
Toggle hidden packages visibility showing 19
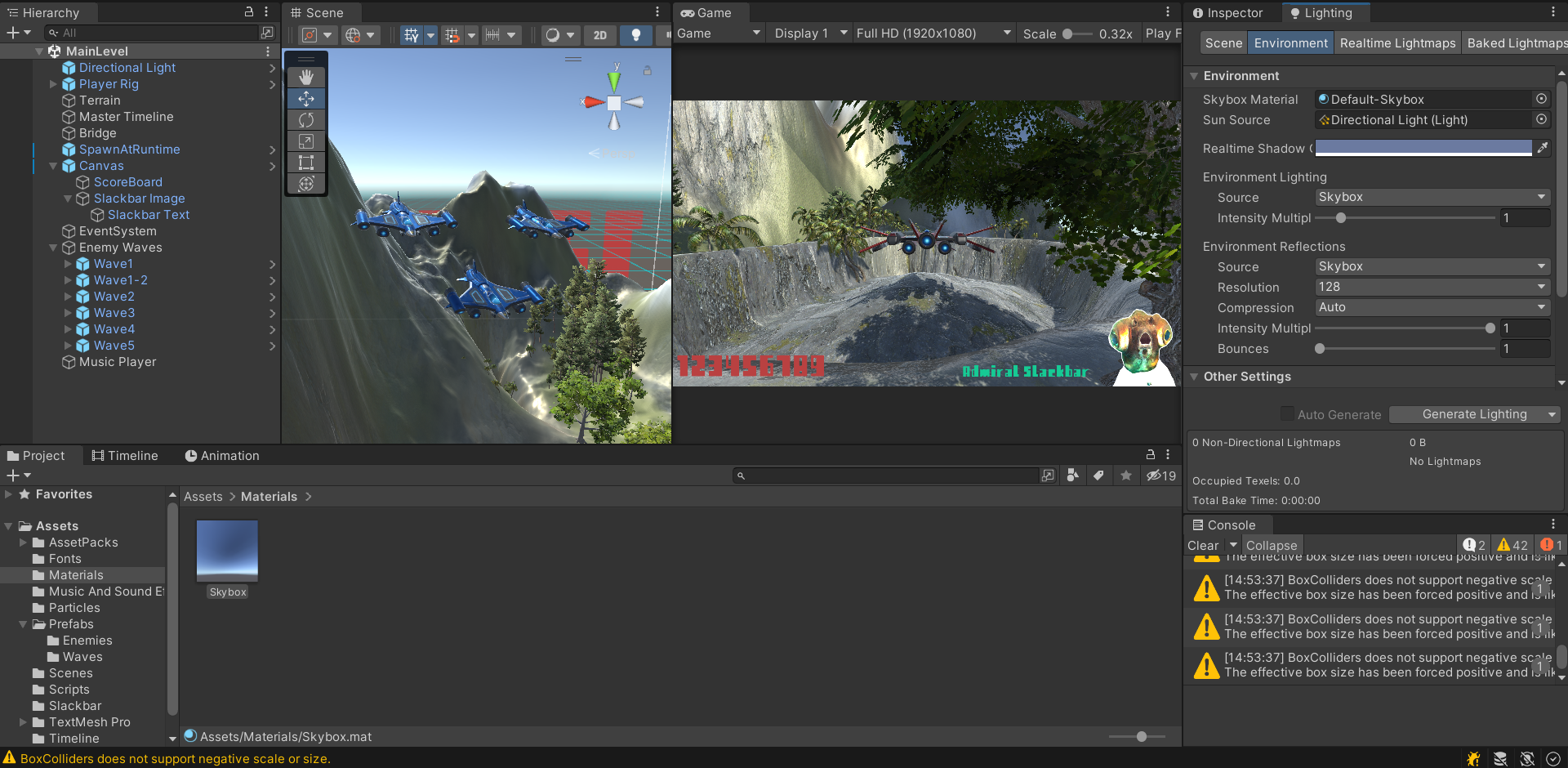click(1160, 476)
